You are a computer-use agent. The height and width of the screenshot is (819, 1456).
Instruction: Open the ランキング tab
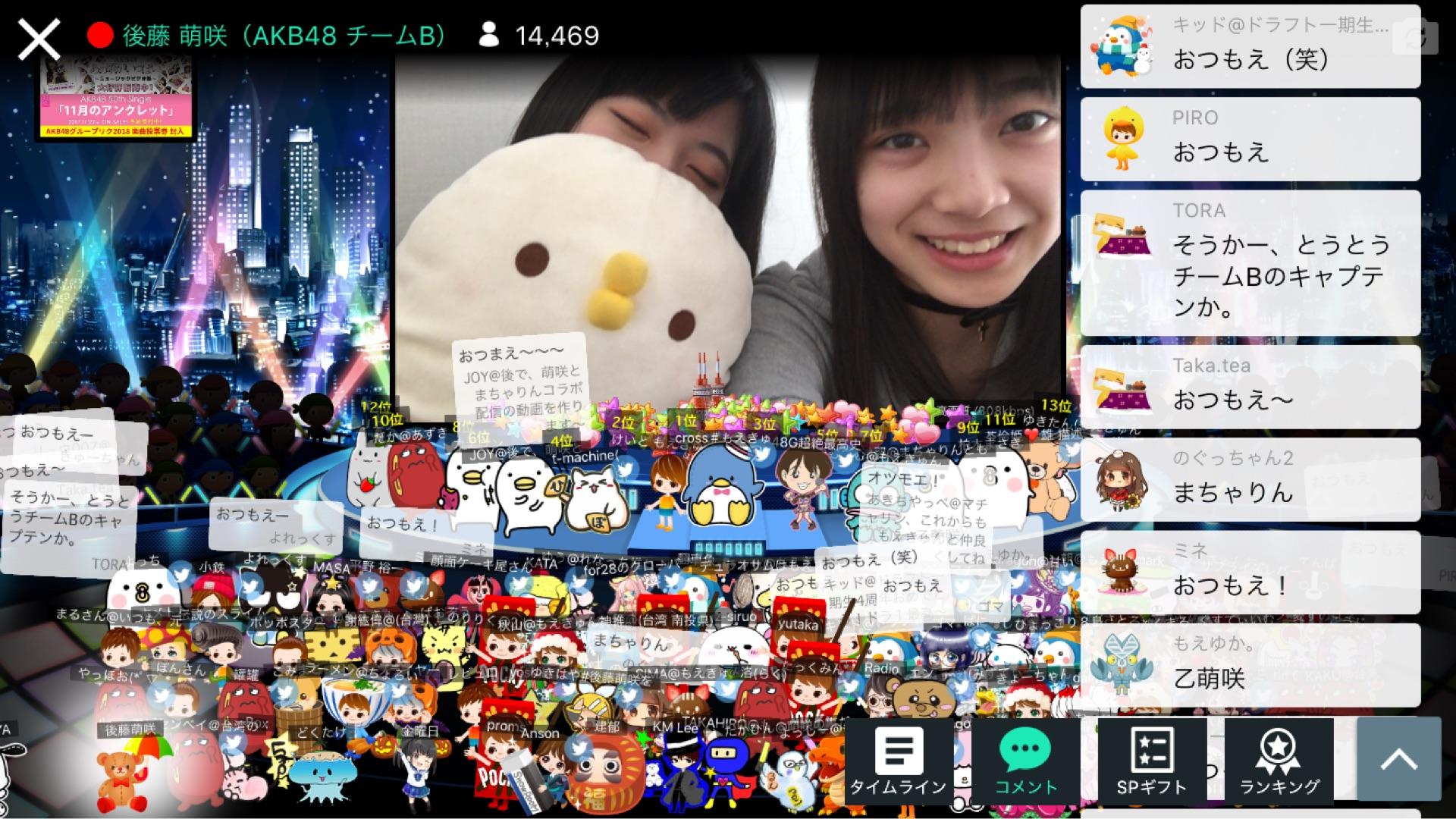pos(1279,761)
